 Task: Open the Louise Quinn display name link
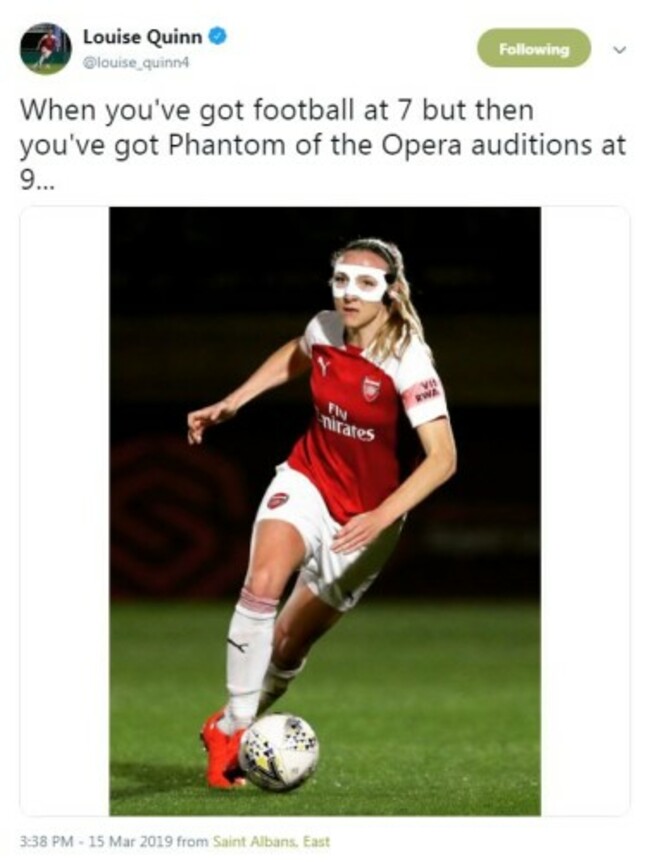tap(143, 37)
